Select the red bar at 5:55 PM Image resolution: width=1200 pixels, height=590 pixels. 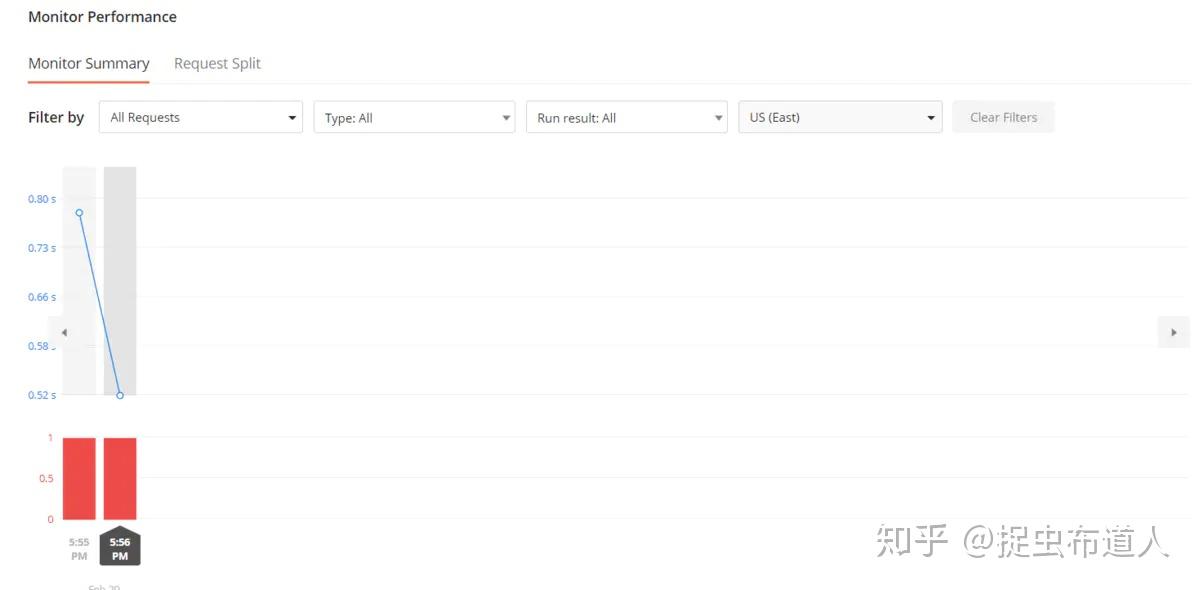pyautogui.click(x=78, y=478)
